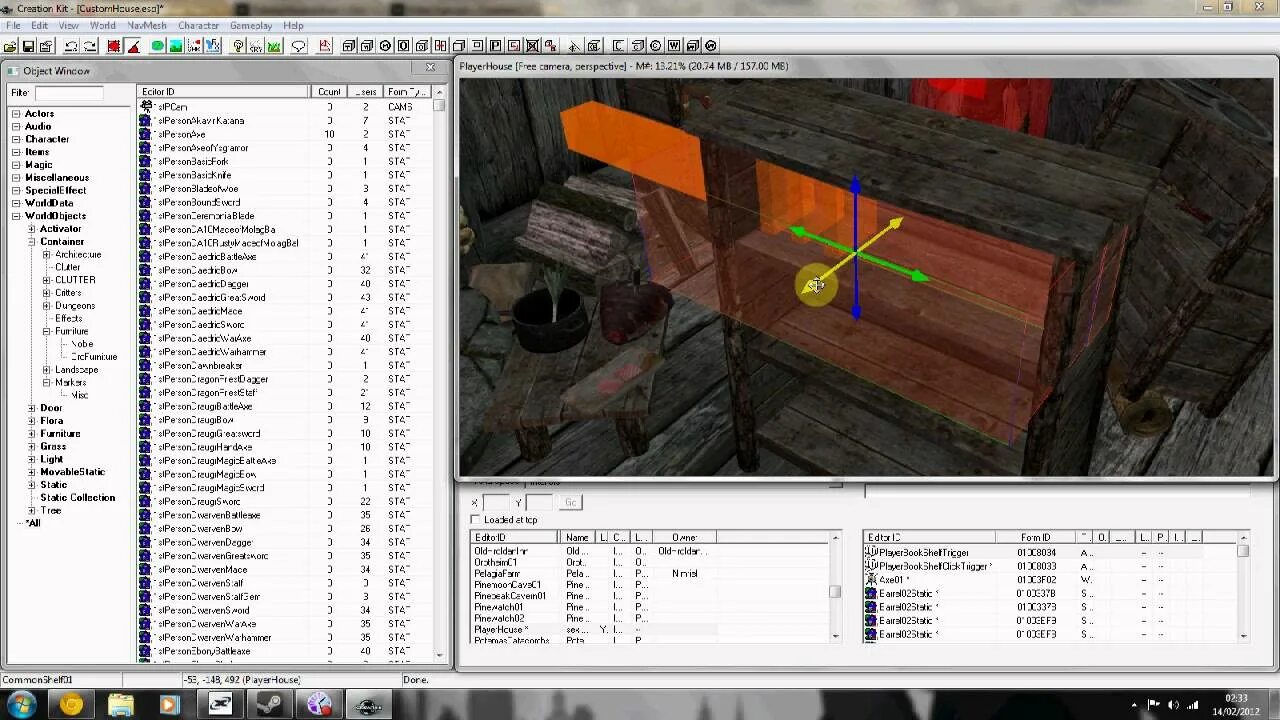1280x720 pixels.
Task: Click the Open data files toolbar icon
Action: click(x=9, y=46)
